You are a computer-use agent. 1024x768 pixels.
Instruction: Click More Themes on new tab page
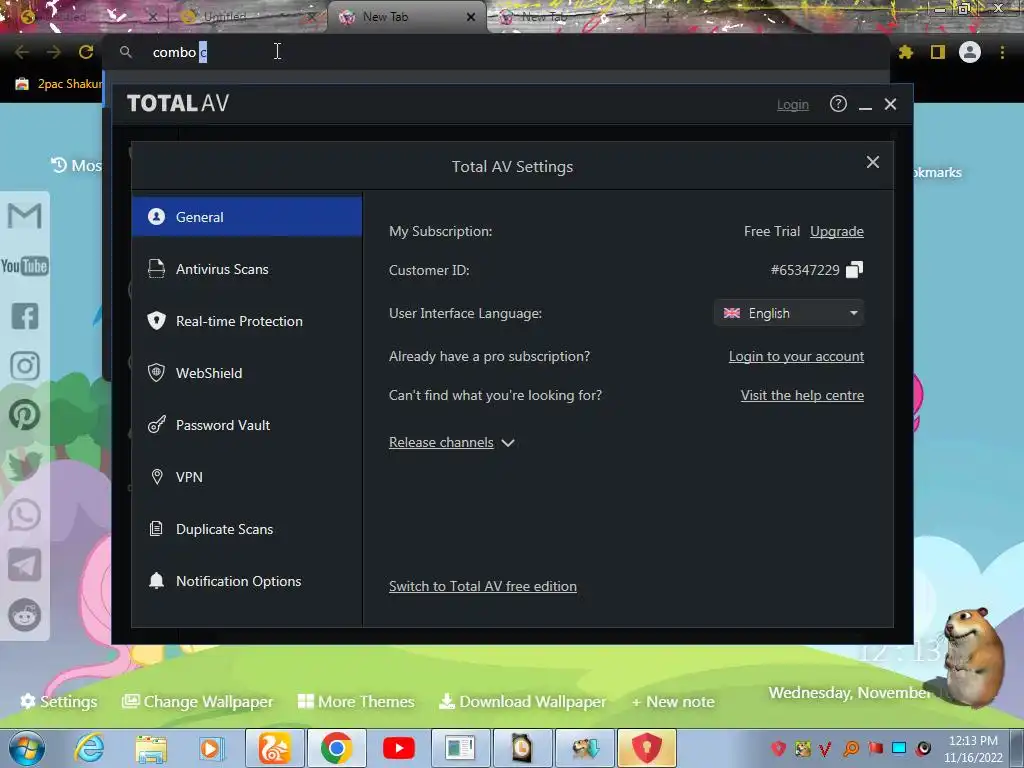click(x=356, y=701)
